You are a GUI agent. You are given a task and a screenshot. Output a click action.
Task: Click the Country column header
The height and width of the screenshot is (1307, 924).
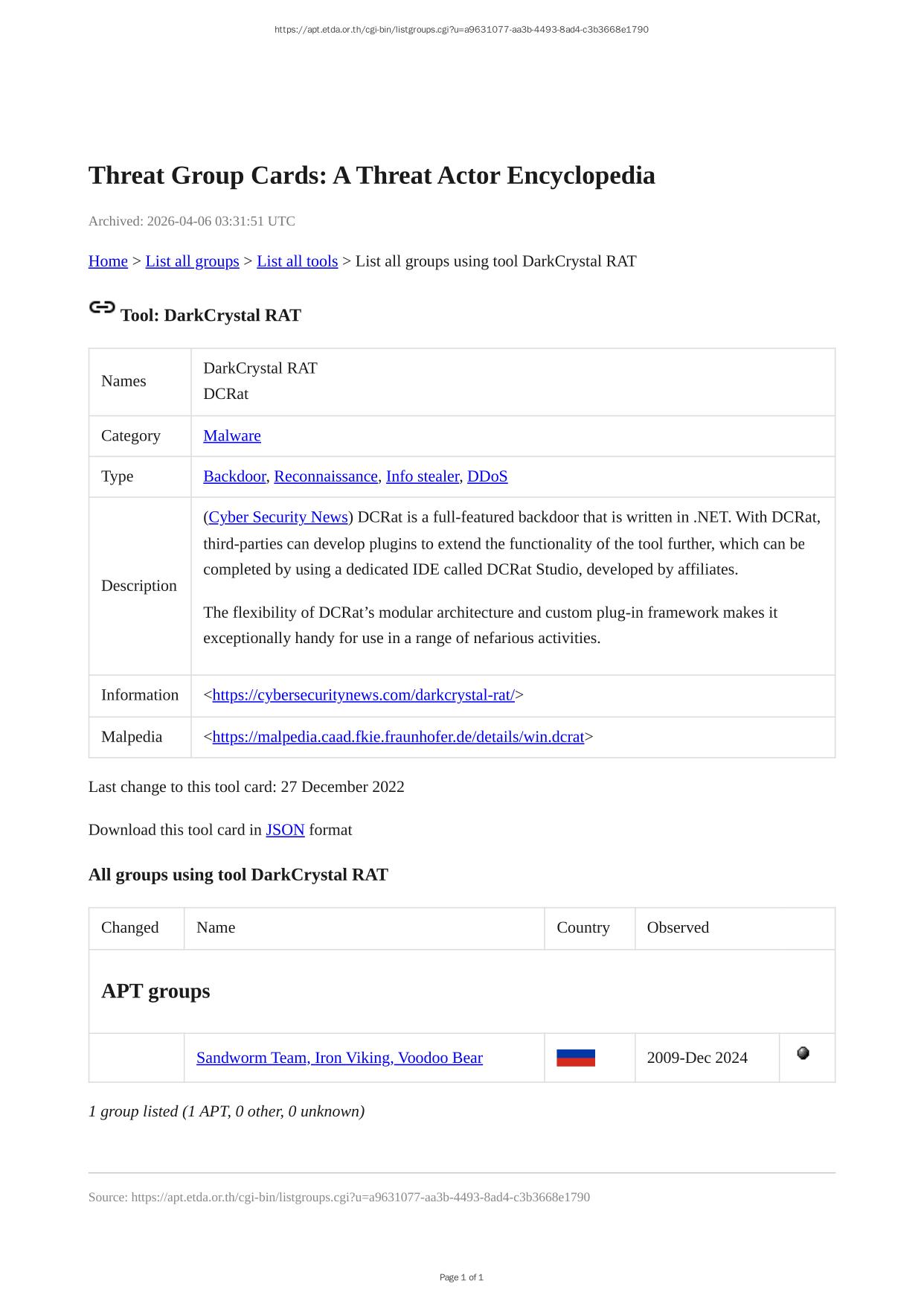(583, 927)
